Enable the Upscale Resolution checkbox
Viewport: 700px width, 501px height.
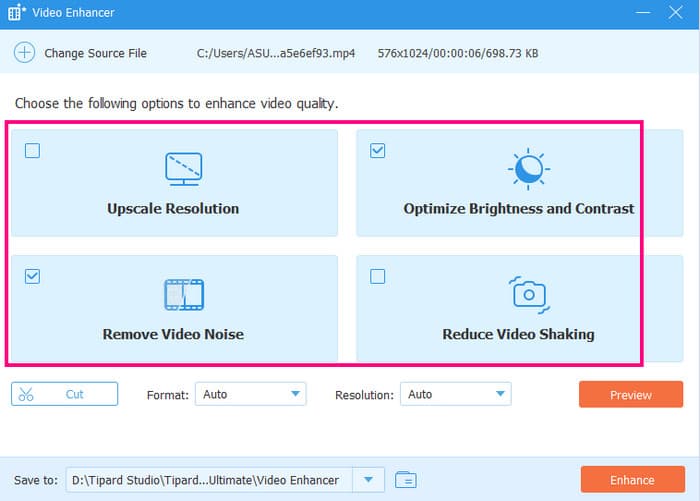click(x=32, y=150)
